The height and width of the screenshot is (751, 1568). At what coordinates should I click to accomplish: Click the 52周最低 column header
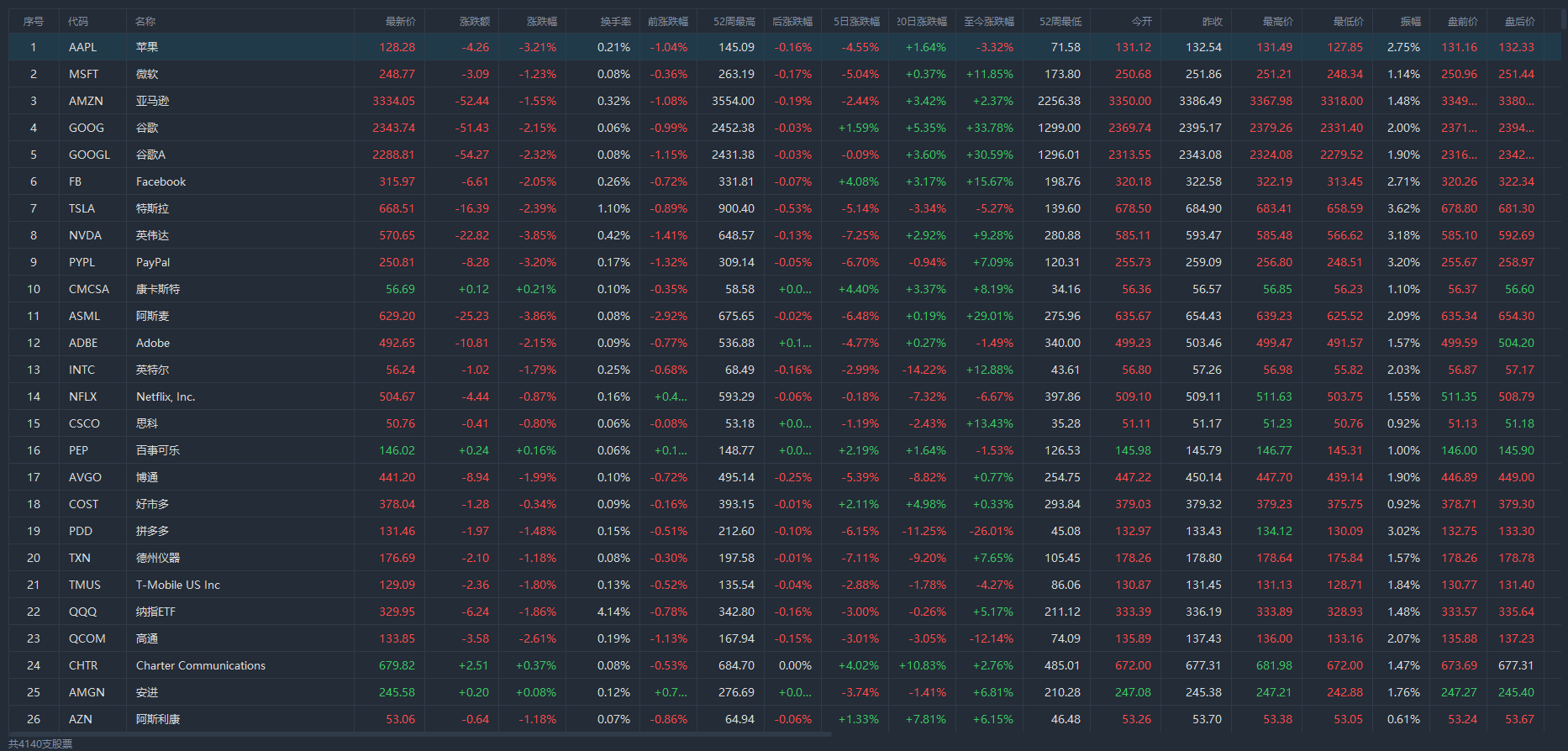pos(1060,21)
